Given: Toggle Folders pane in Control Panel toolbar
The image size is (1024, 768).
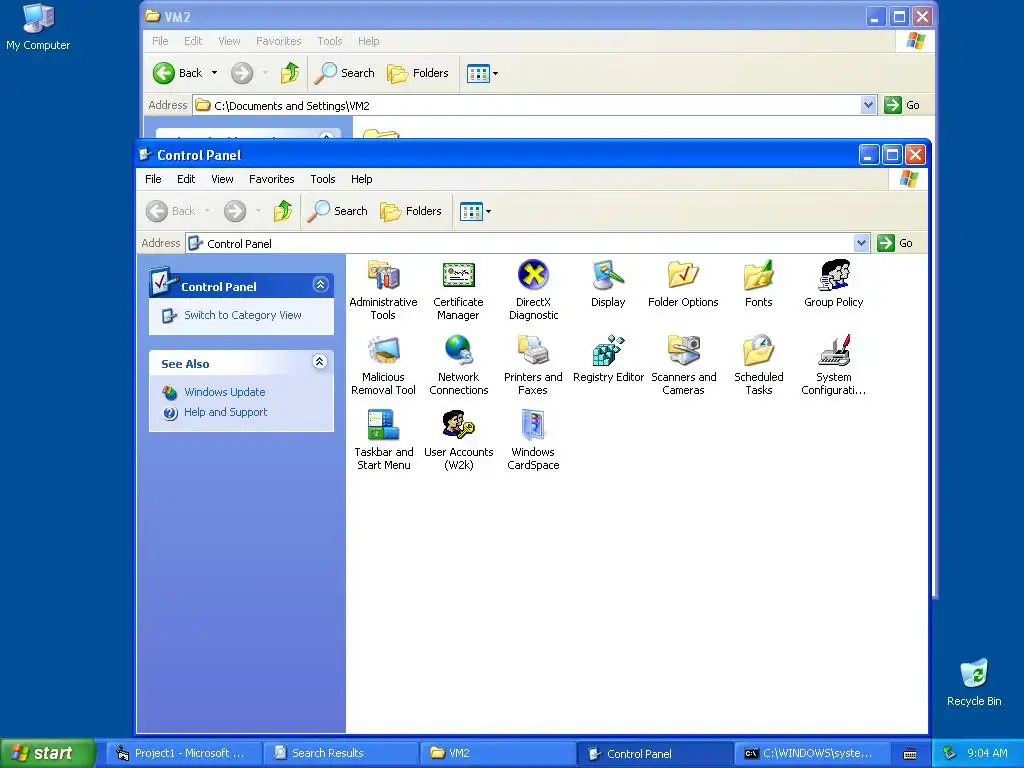Looking at the screenshot, I should 411,211.
